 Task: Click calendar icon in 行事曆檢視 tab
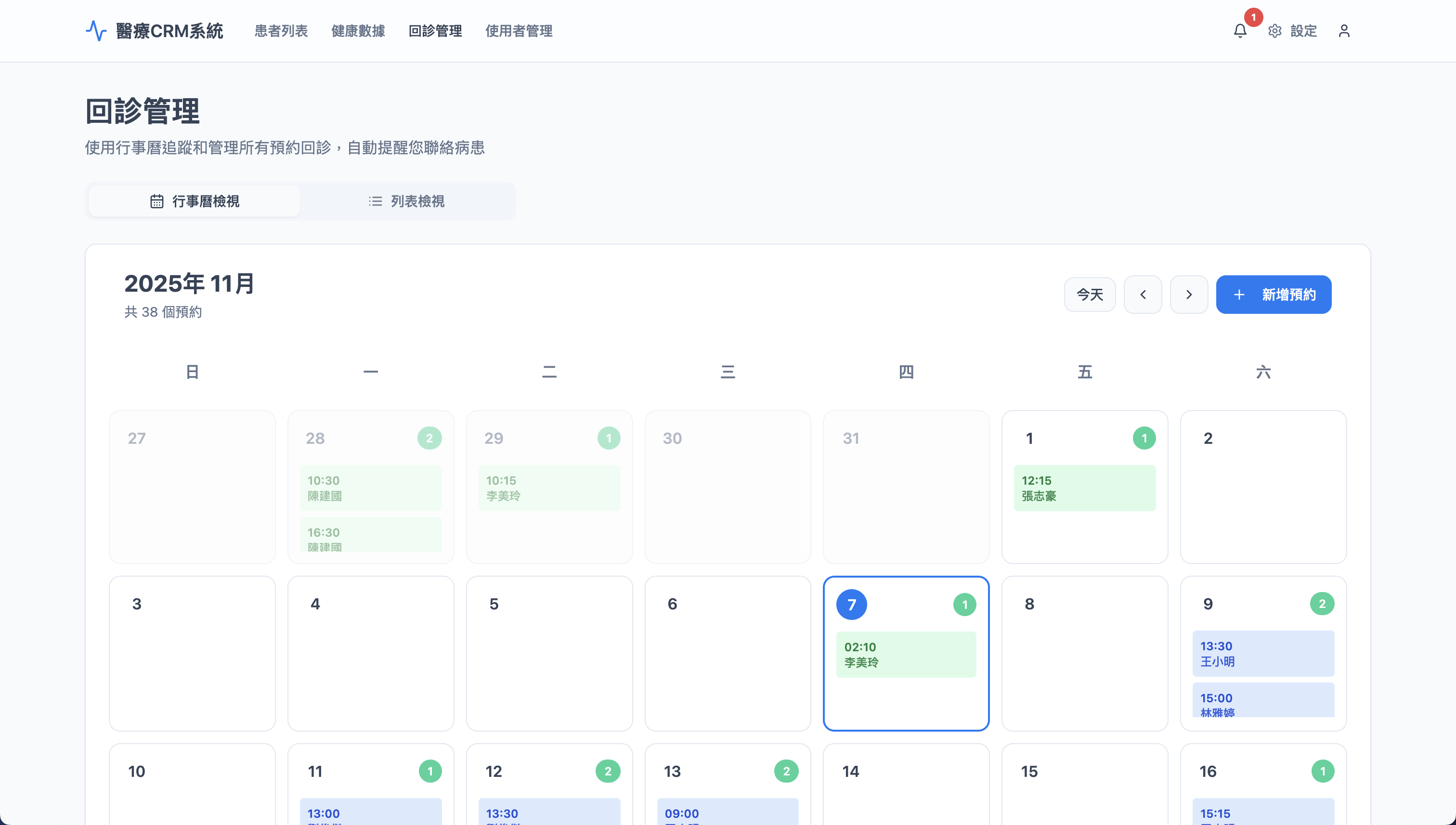(x=156, y=201)
